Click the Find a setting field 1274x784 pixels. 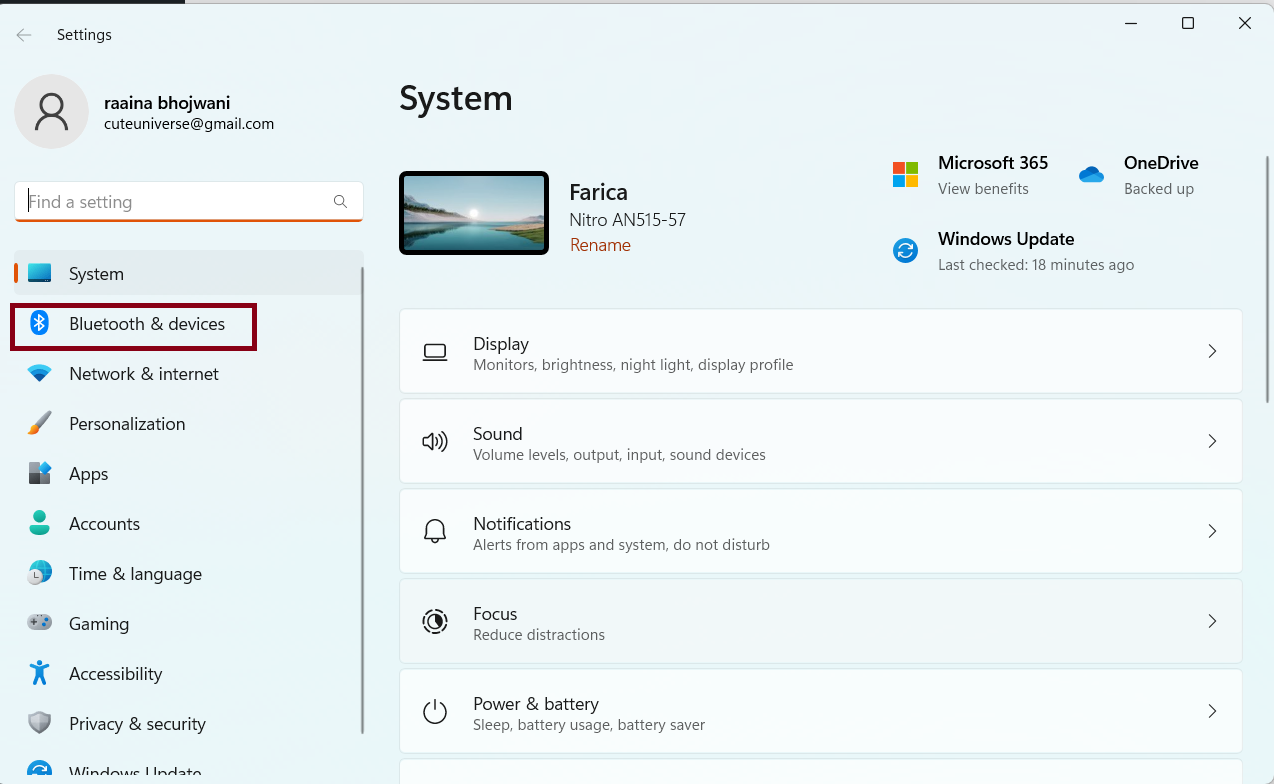[180, 202]
